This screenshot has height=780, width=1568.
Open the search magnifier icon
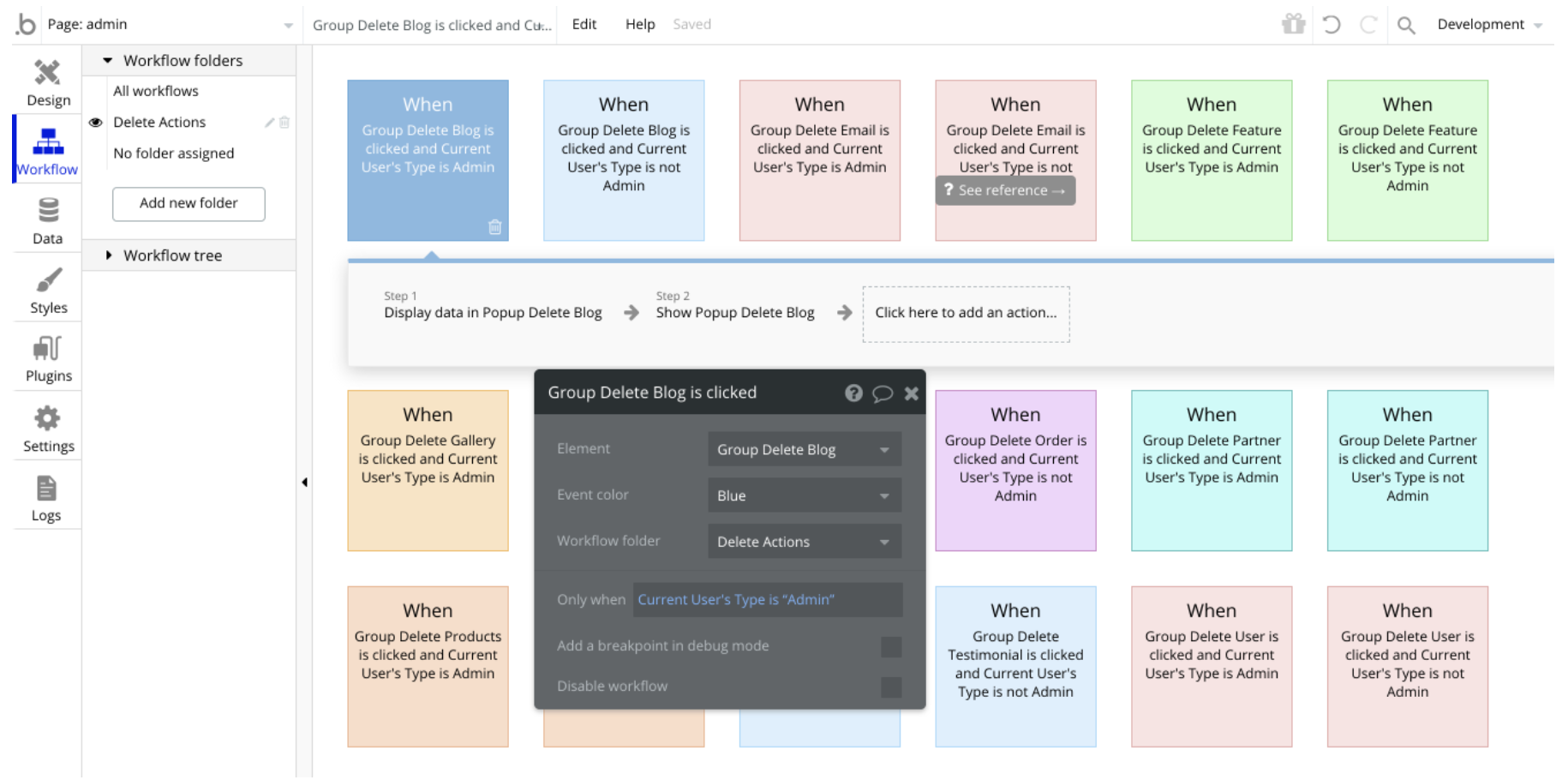(1406, 25)
